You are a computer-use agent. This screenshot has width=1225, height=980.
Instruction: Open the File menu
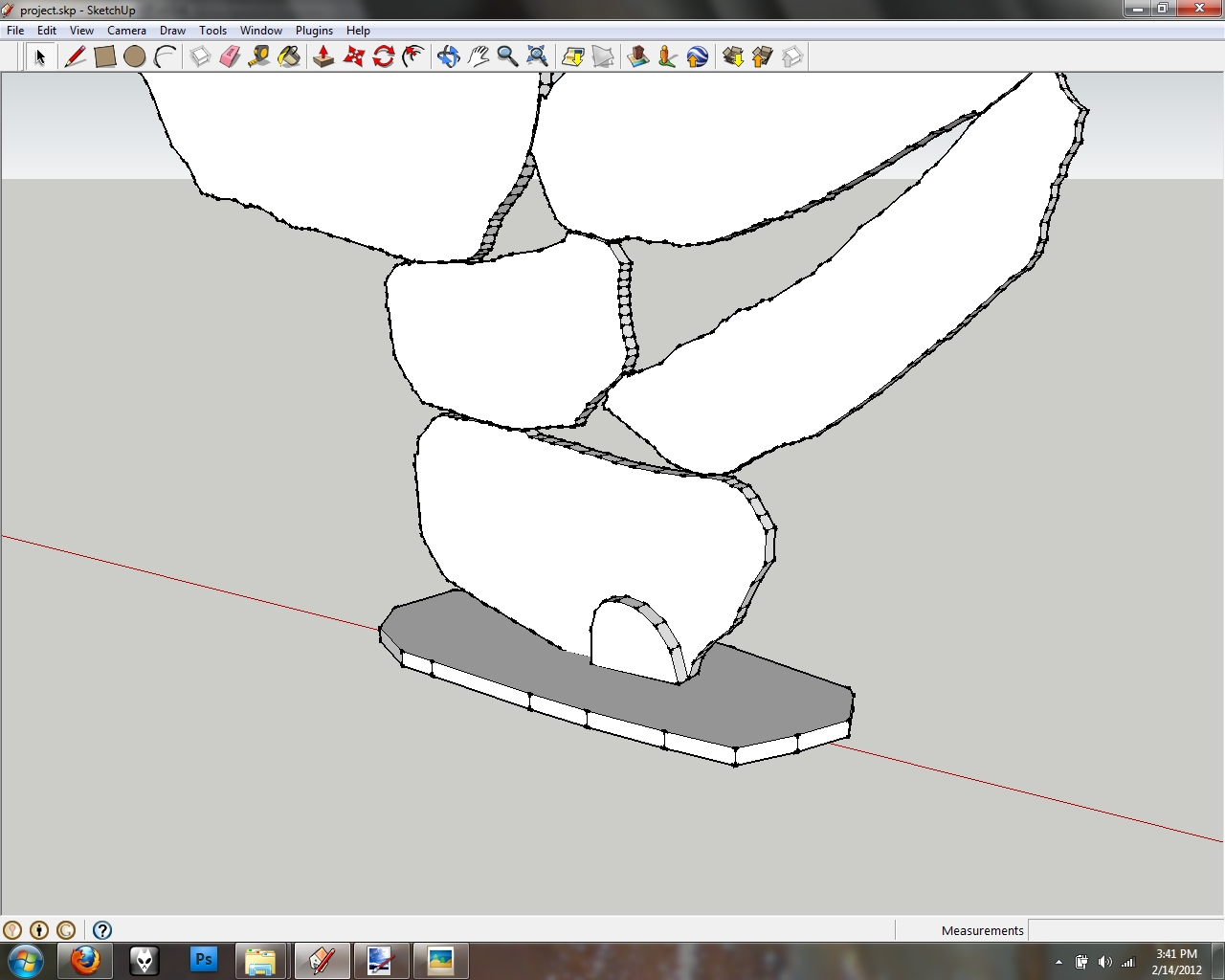(15, 31)
